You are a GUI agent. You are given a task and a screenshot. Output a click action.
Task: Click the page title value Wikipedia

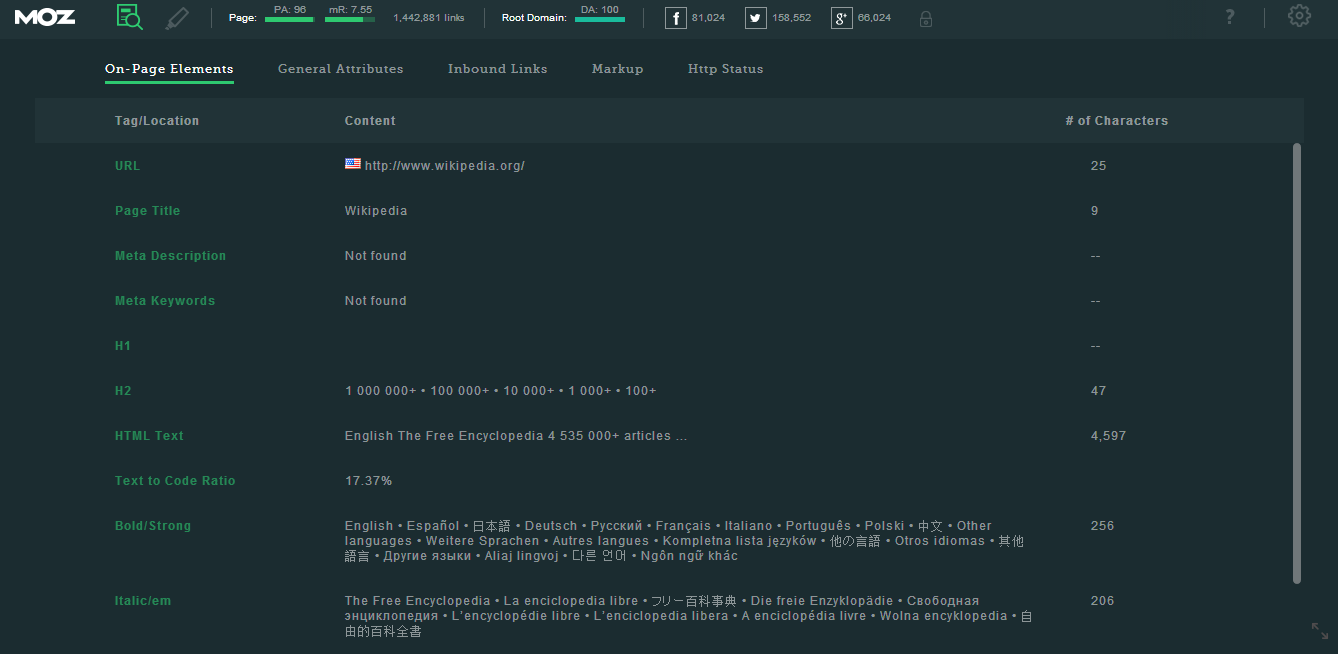tap(376, 211)
